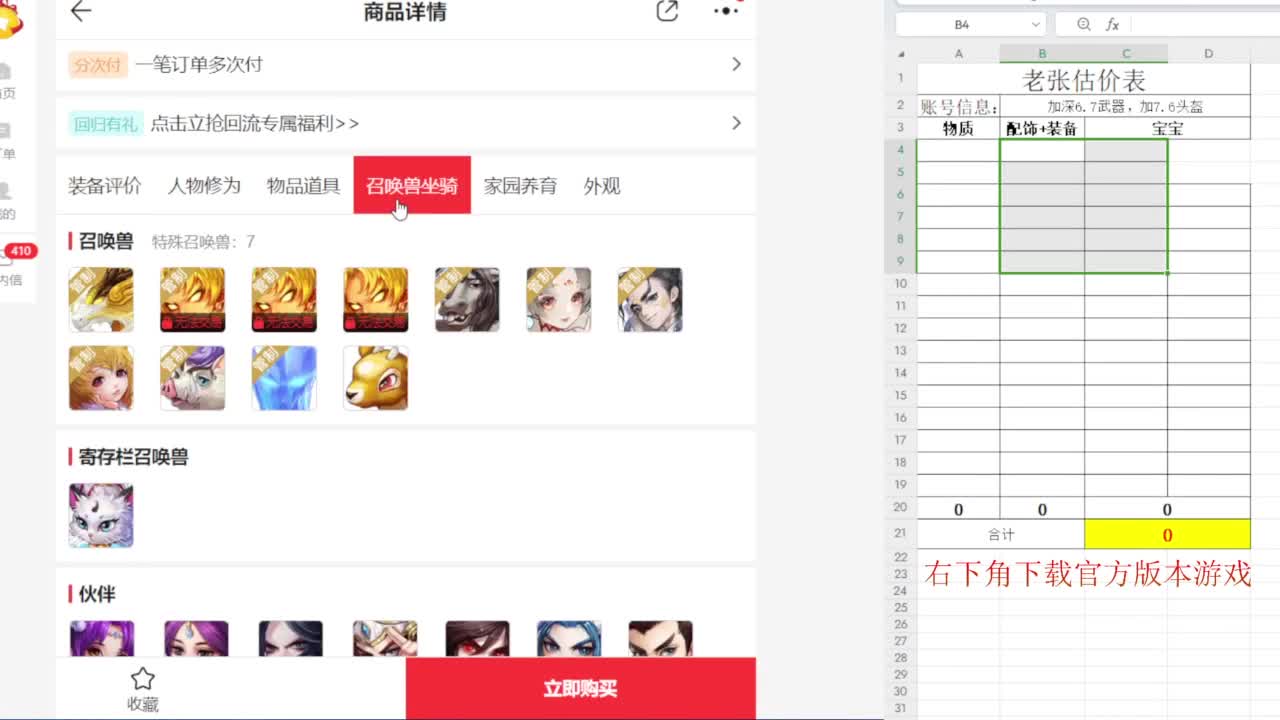Open the white-gold dragon summon beast icon
This screenshot has width=1280, height=720.
(101, 300)
